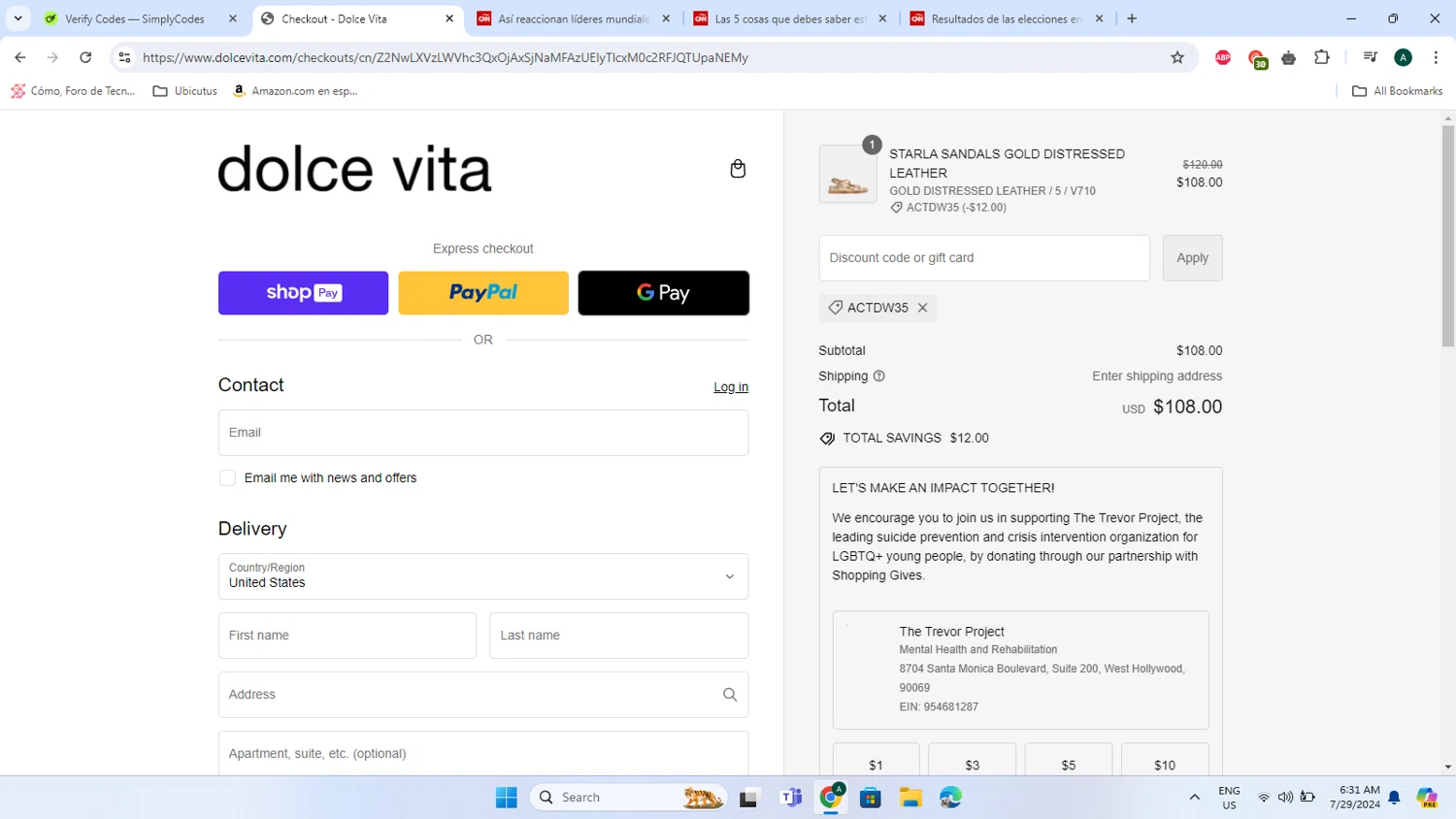Click the Address input field
The image size is (1456, 819).
pyautogui.click(x=483, y=695)
